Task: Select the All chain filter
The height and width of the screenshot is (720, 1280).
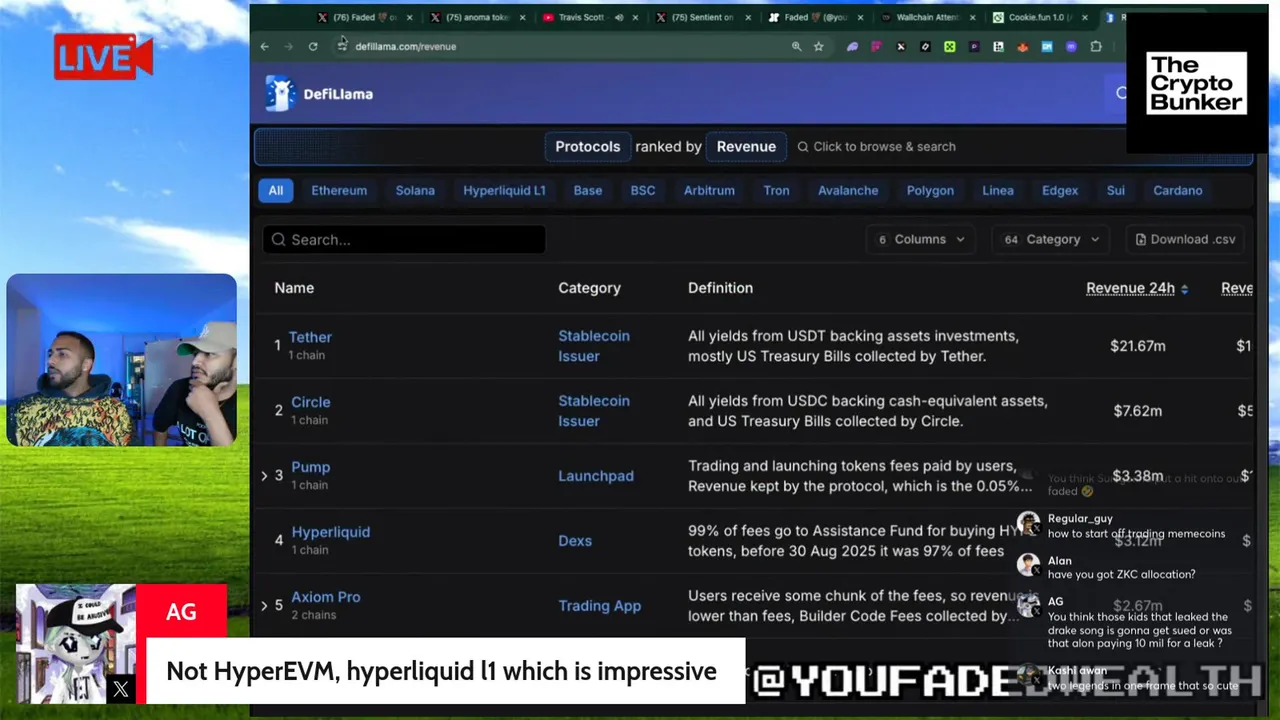Action: (x=276, y=190)
